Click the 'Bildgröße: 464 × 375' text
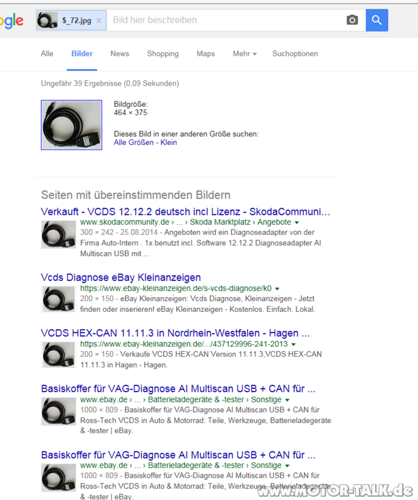 131,108
